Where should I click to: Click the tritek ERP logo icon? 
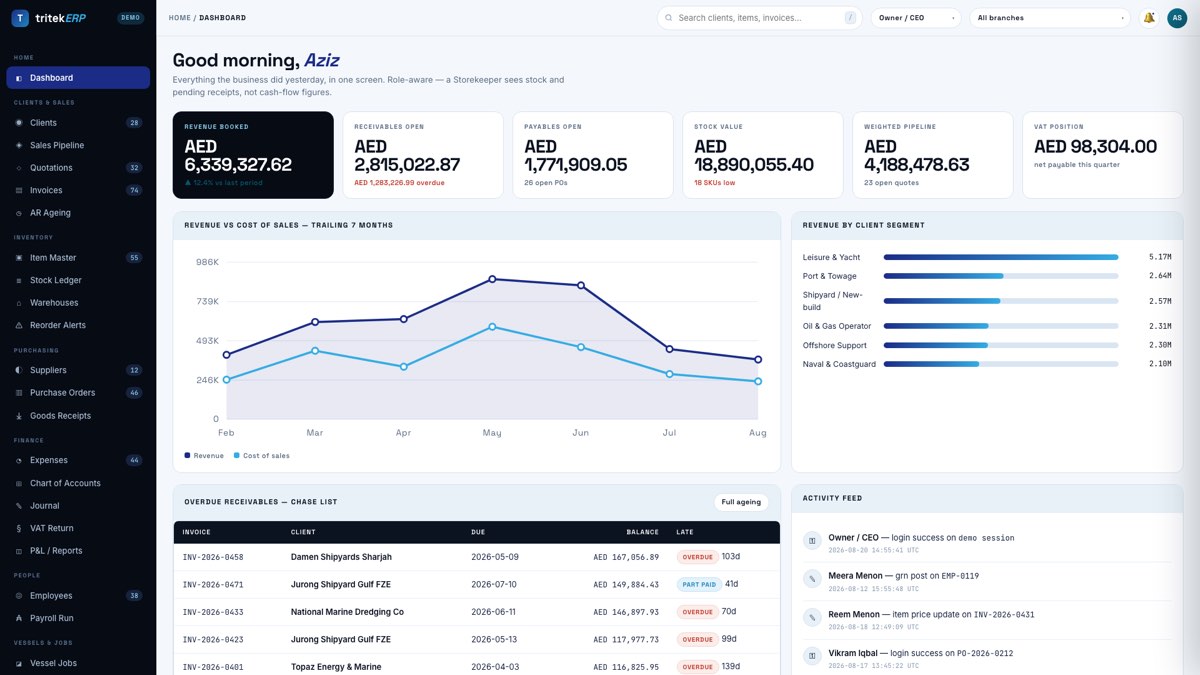20,18
